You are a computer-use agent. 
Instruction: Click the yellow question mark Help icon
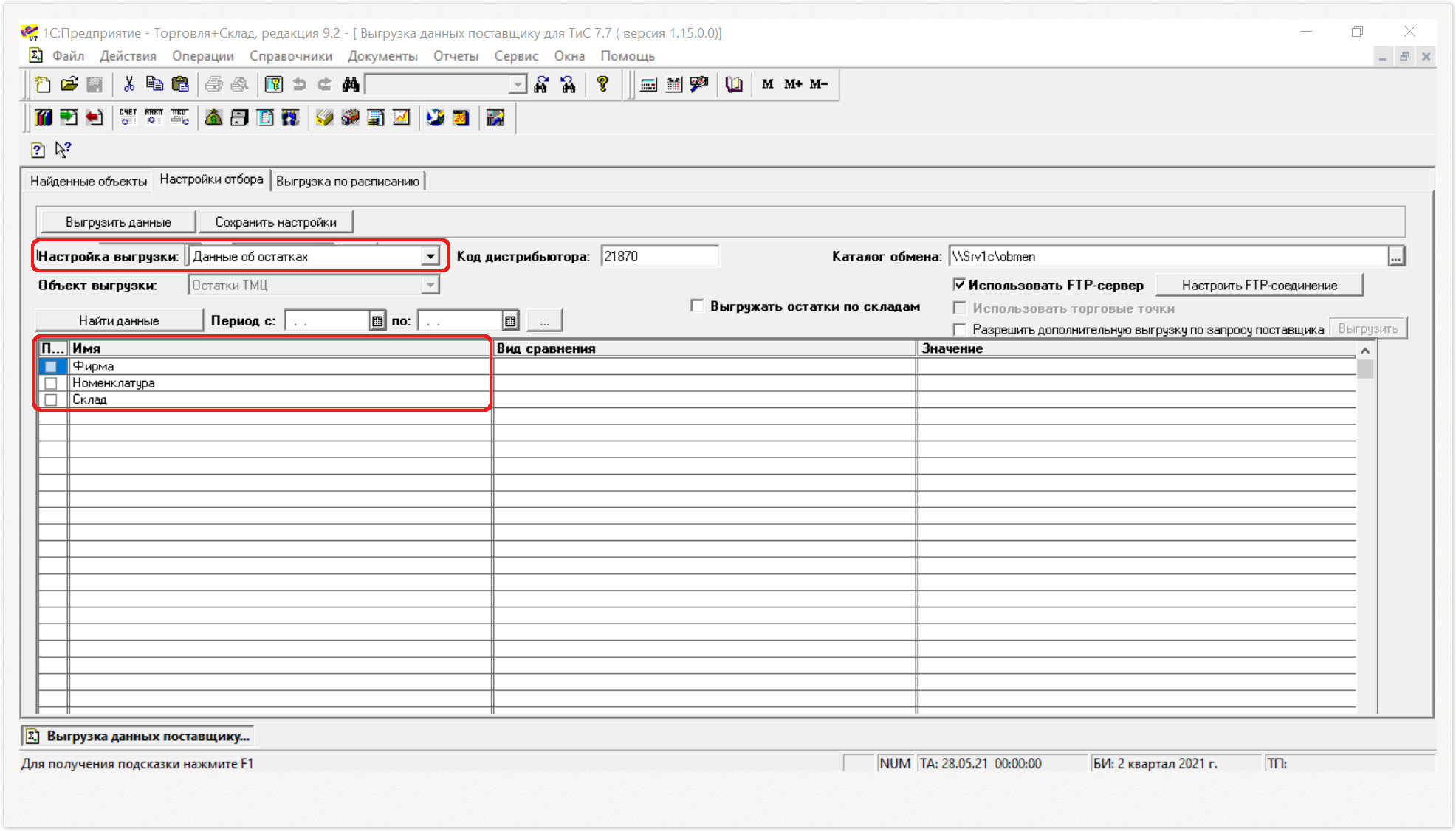pos(603,84)
